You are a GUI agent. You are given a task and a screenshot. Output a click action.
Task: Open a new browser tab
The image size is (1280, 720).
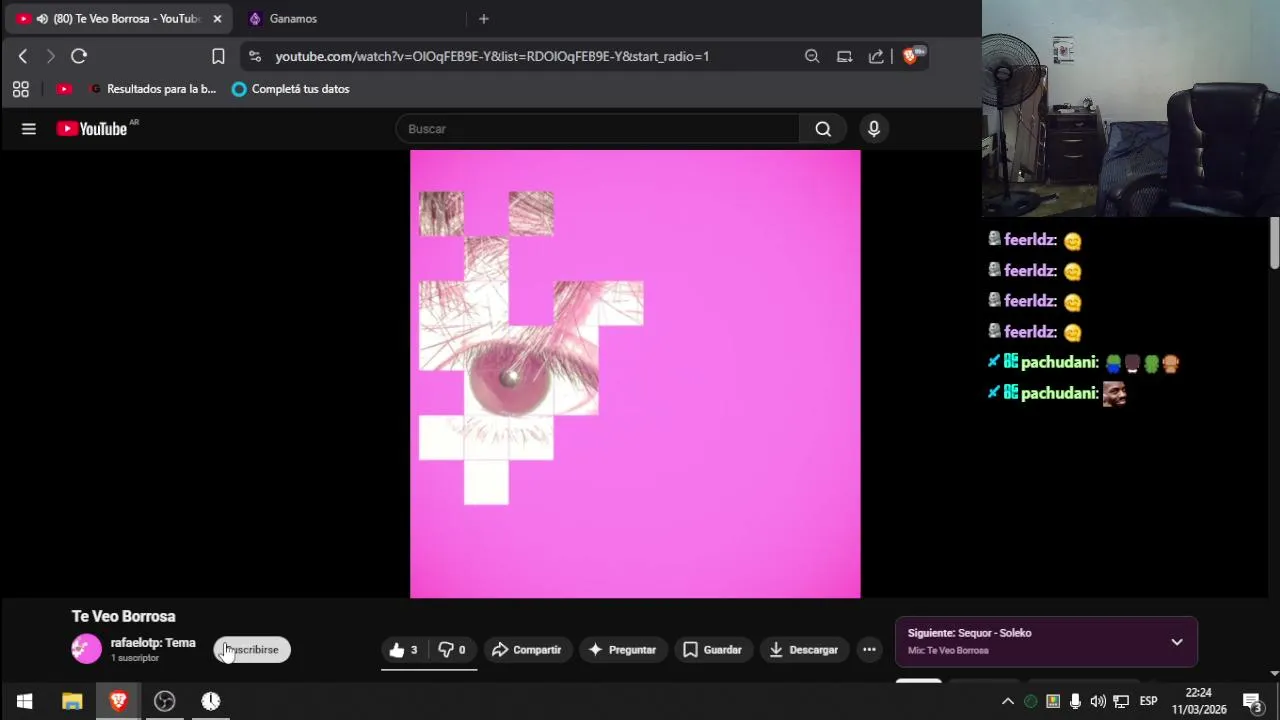click(x=484, y=19)
